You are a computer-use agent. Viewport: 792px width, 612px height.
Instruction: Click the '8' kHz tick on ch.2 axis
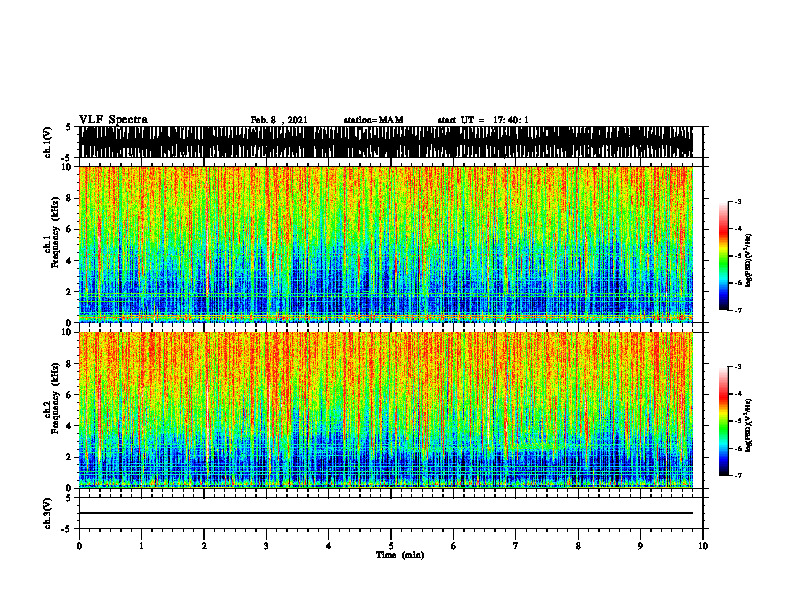(70, 364)
